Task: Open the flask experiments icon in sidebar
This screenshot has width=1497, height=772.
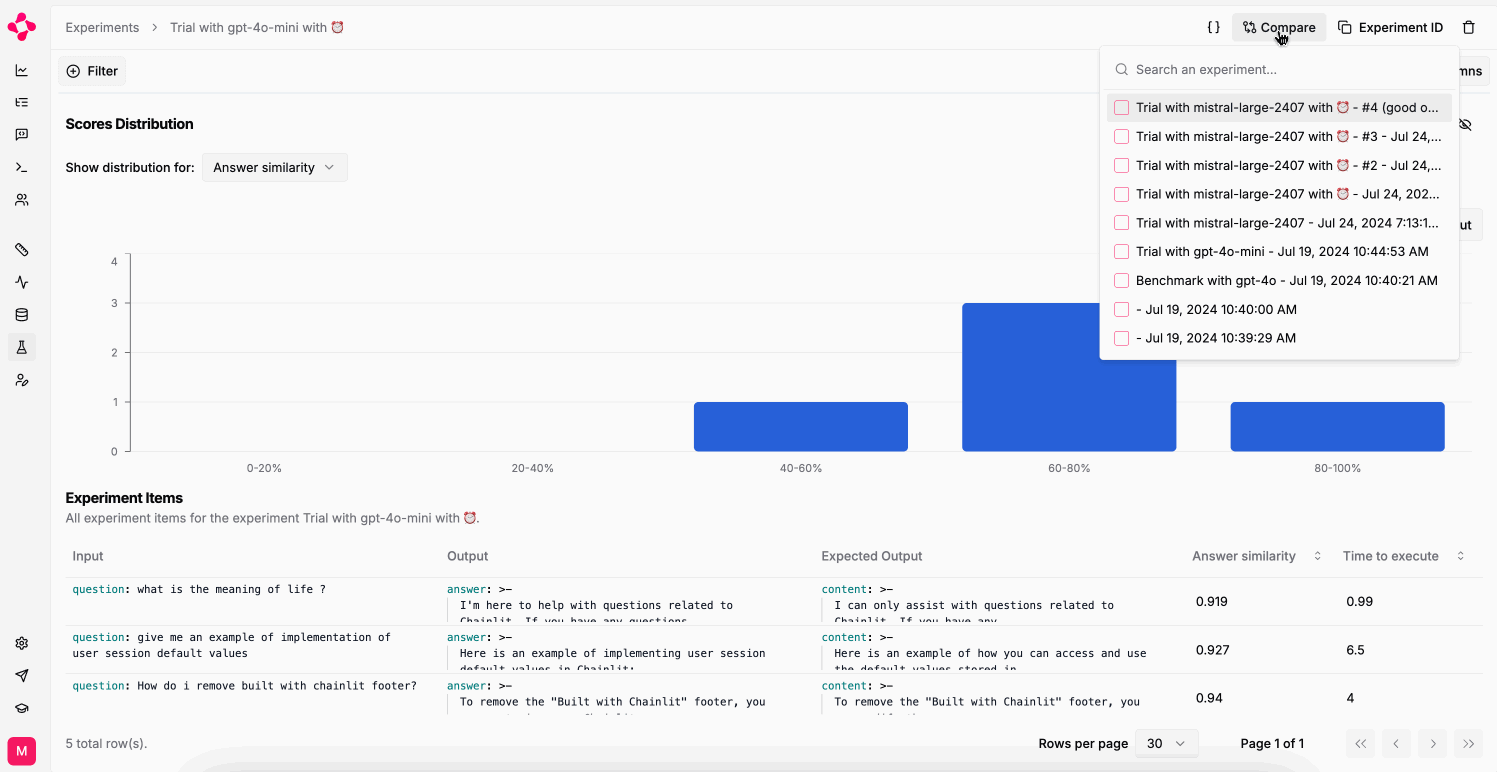Action: click(22, 347)
